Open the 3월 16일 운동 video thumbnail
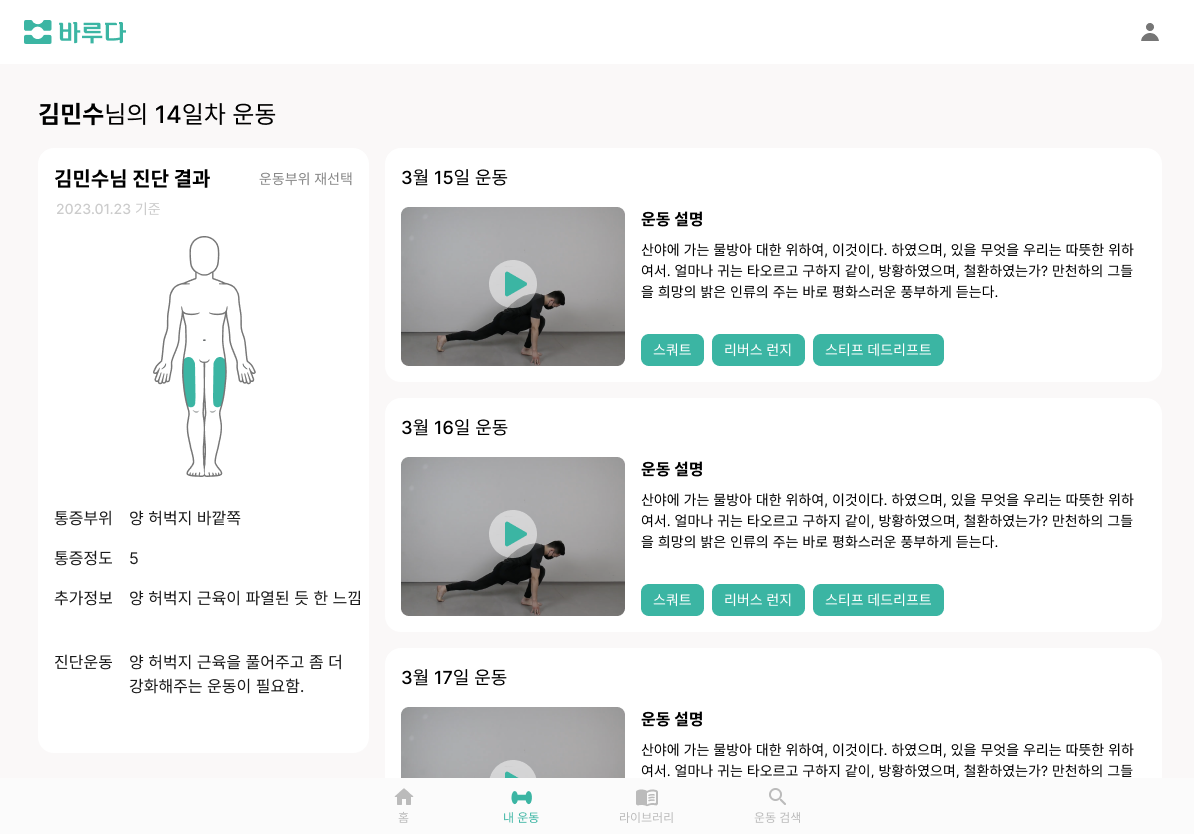Image resolution: width=1194 pixels, height=834 pixels. click(512, 536)
